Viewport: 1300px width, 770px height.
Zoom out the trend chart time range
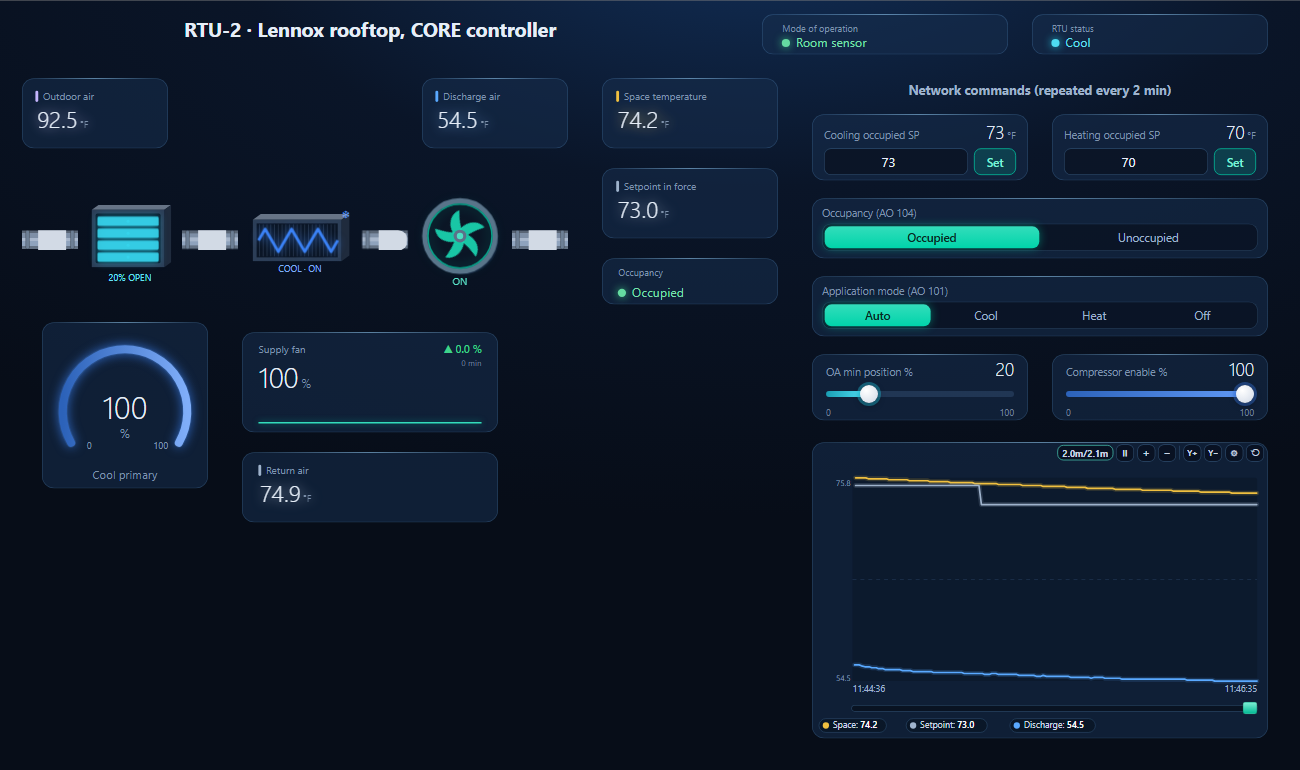[x=1167, y=453]
